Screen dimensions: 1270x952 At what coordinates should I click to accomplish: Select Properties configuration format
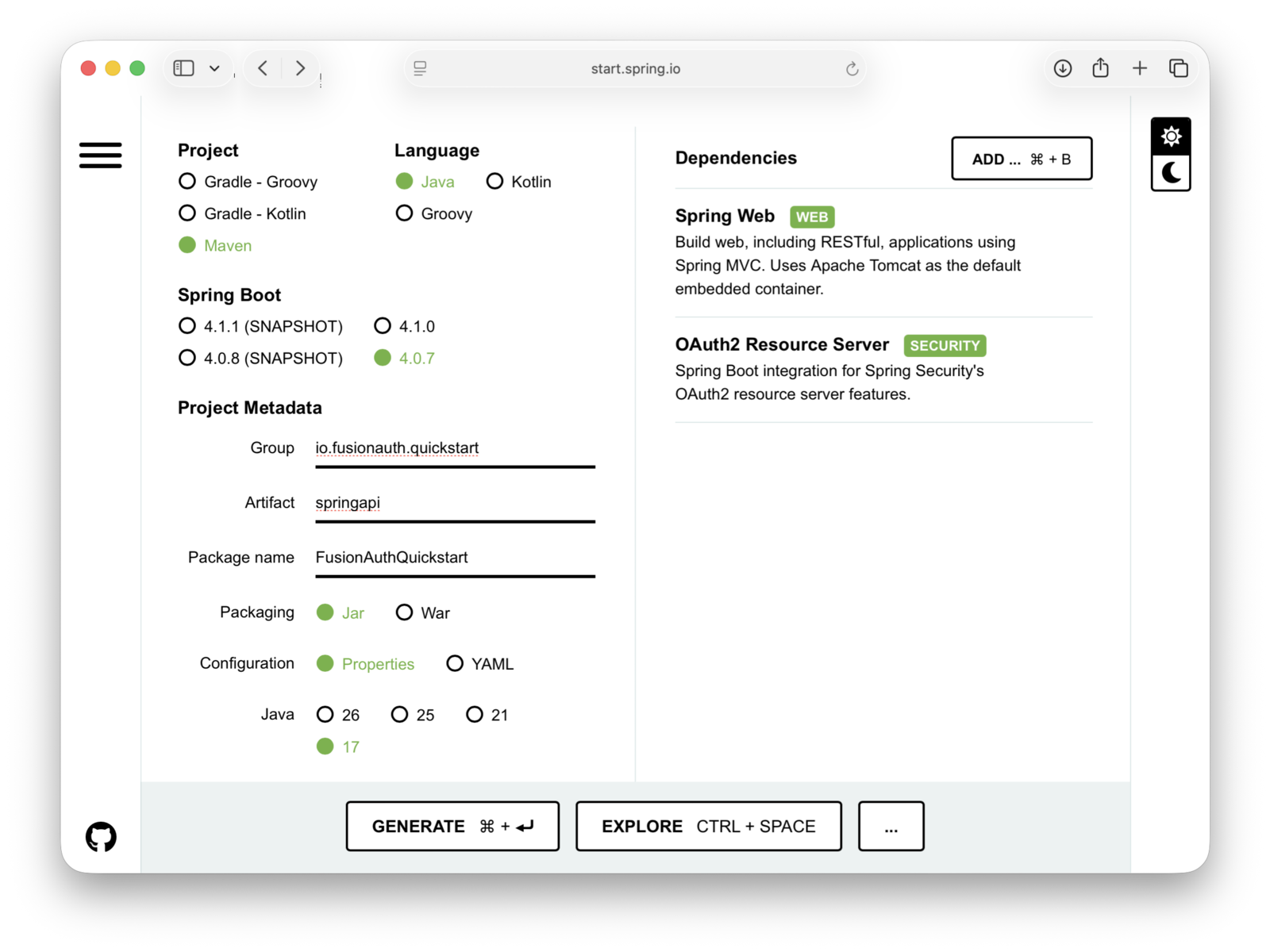(366, 663)
